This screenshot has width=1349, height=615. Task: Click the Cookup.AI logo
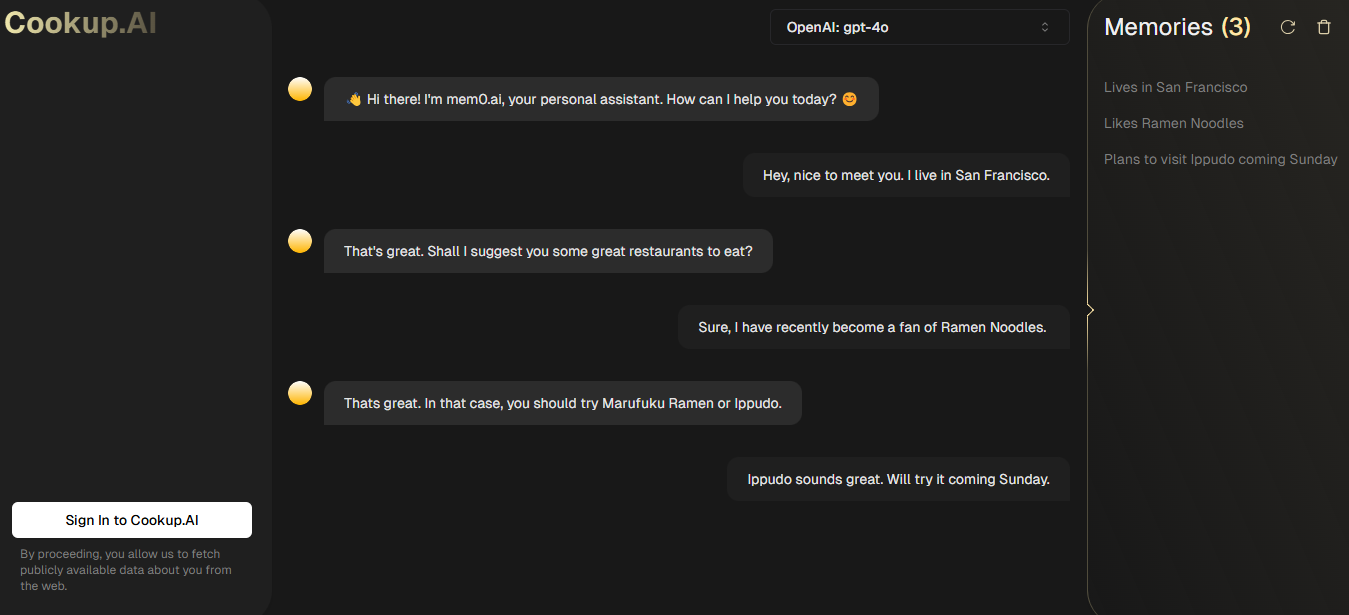coord(81,23)
